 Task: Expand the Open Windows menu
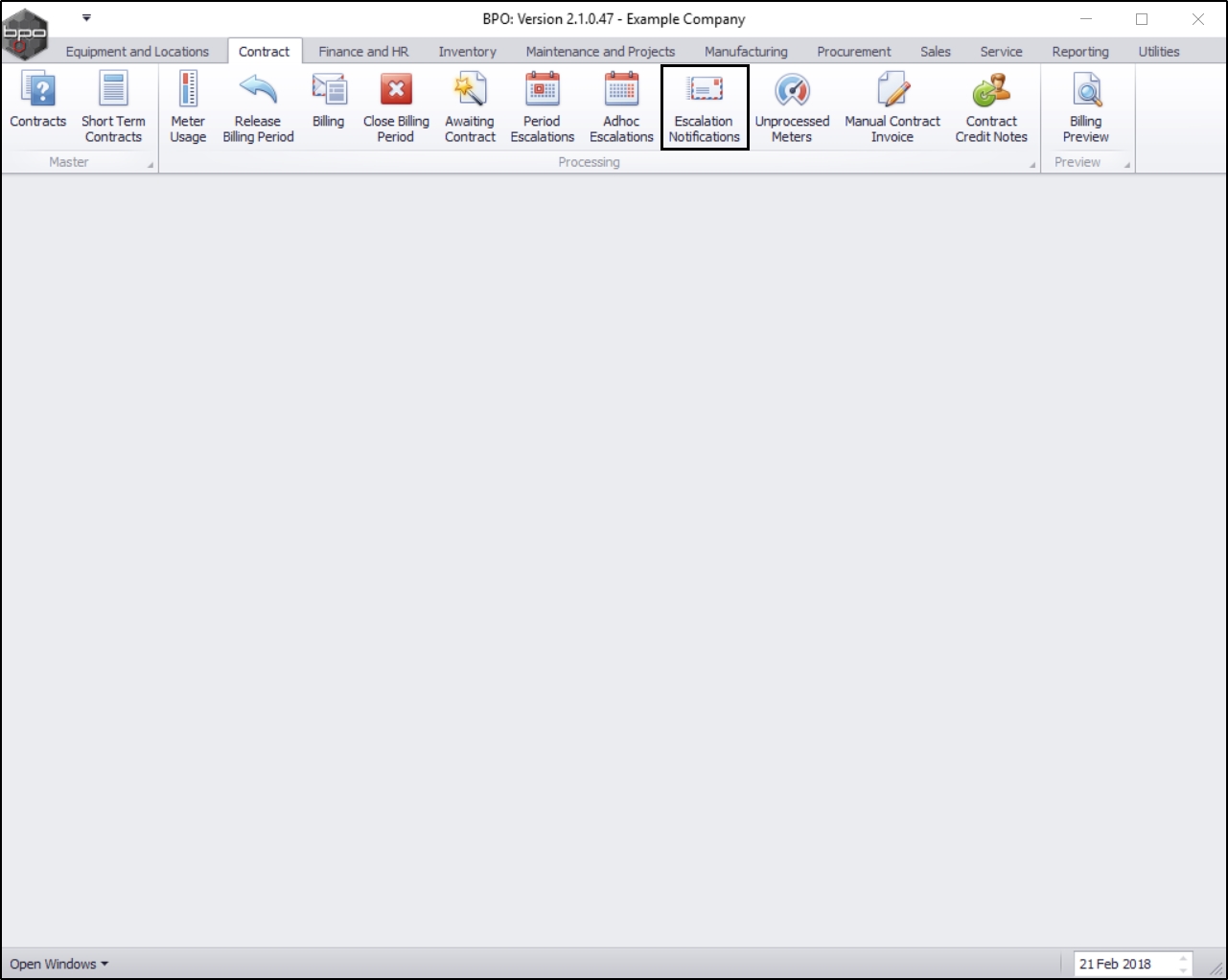(58, 964)
